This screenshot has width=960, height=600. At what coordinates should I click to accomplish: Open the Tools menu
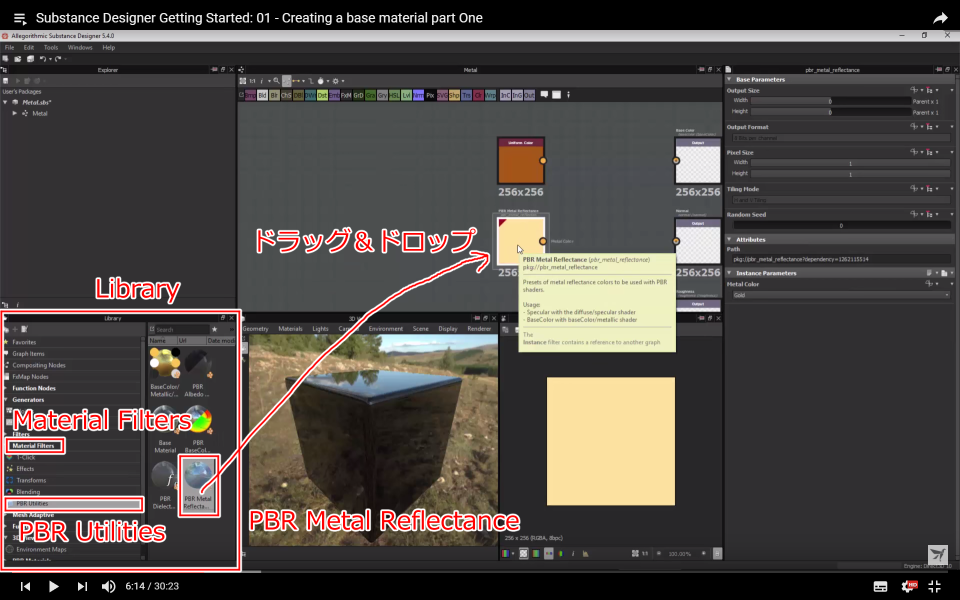coord(51,47)
